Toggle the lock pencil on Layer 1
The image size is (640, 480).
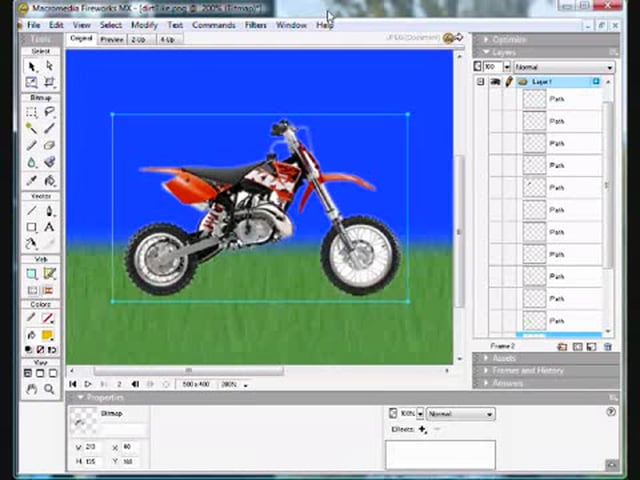pyautogui.click(x=509, y=81)
